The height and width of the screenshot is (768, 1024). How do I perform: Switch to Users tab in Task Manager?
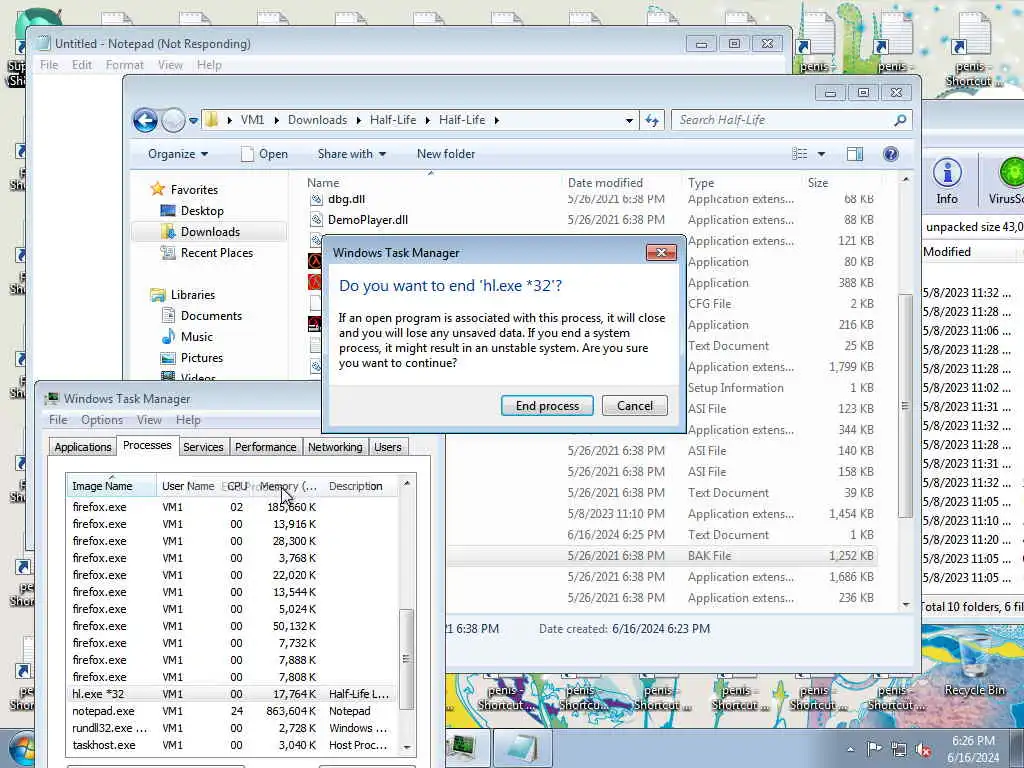388,447
